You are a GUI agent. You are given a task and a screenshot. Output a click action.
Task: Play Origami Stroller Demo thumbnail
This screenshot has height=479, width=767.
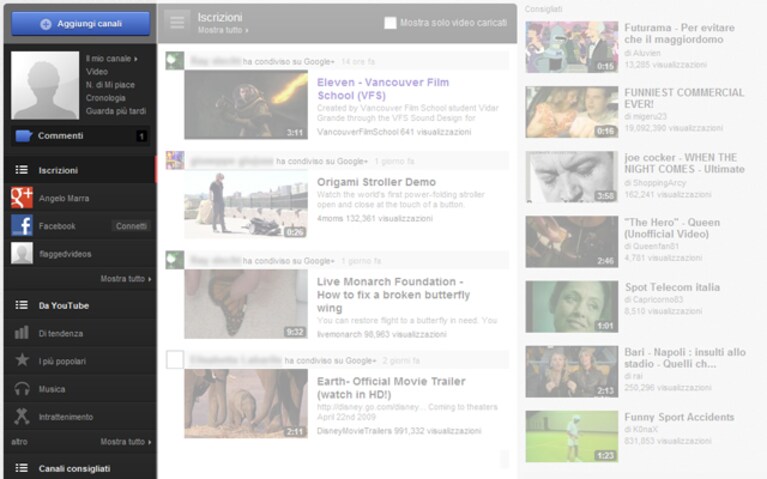[x=246, y=205]
